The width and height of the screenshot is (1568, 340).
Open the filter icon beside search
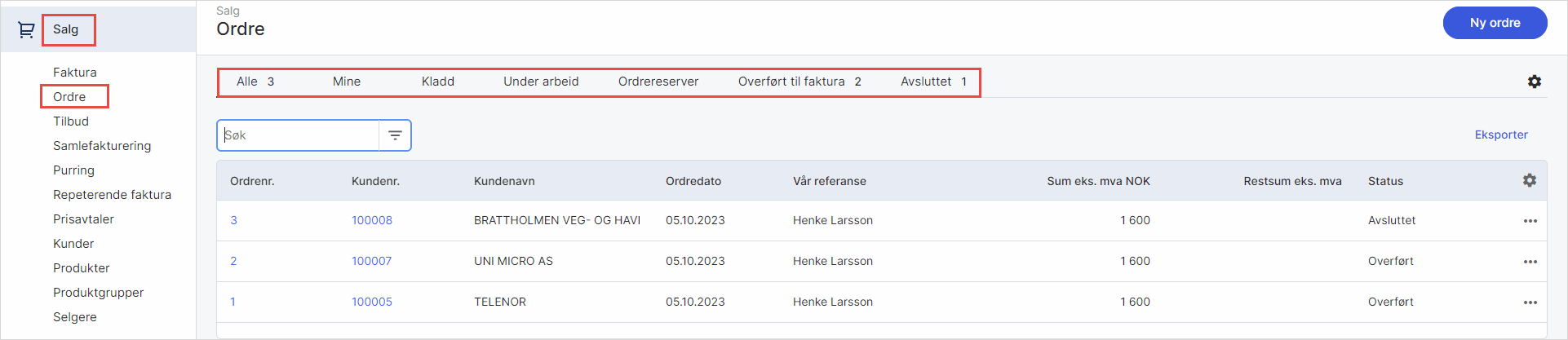click(x=395, y=135)
